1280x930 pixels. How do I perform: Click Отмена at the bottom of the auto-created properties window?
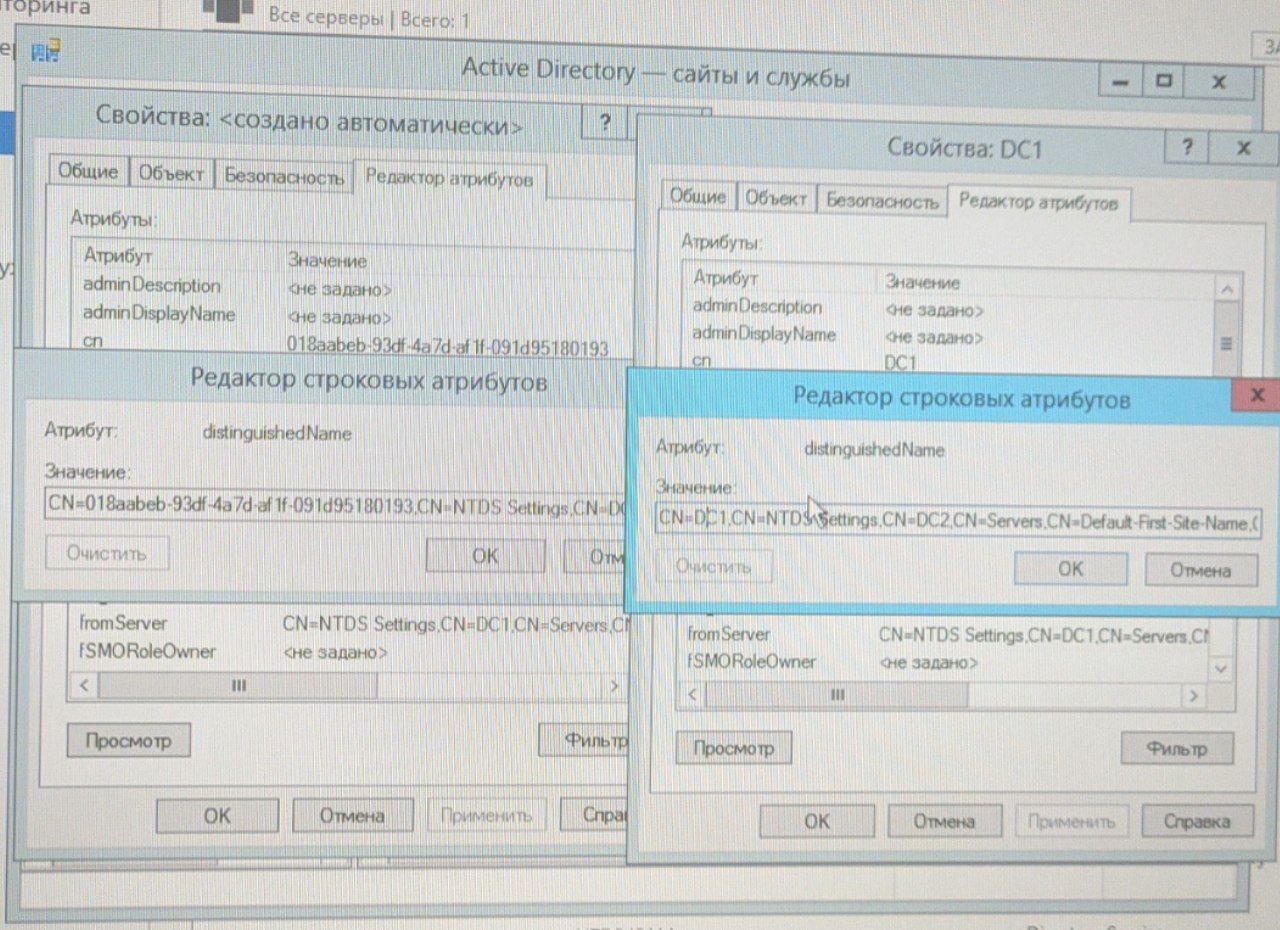[352, 815]
